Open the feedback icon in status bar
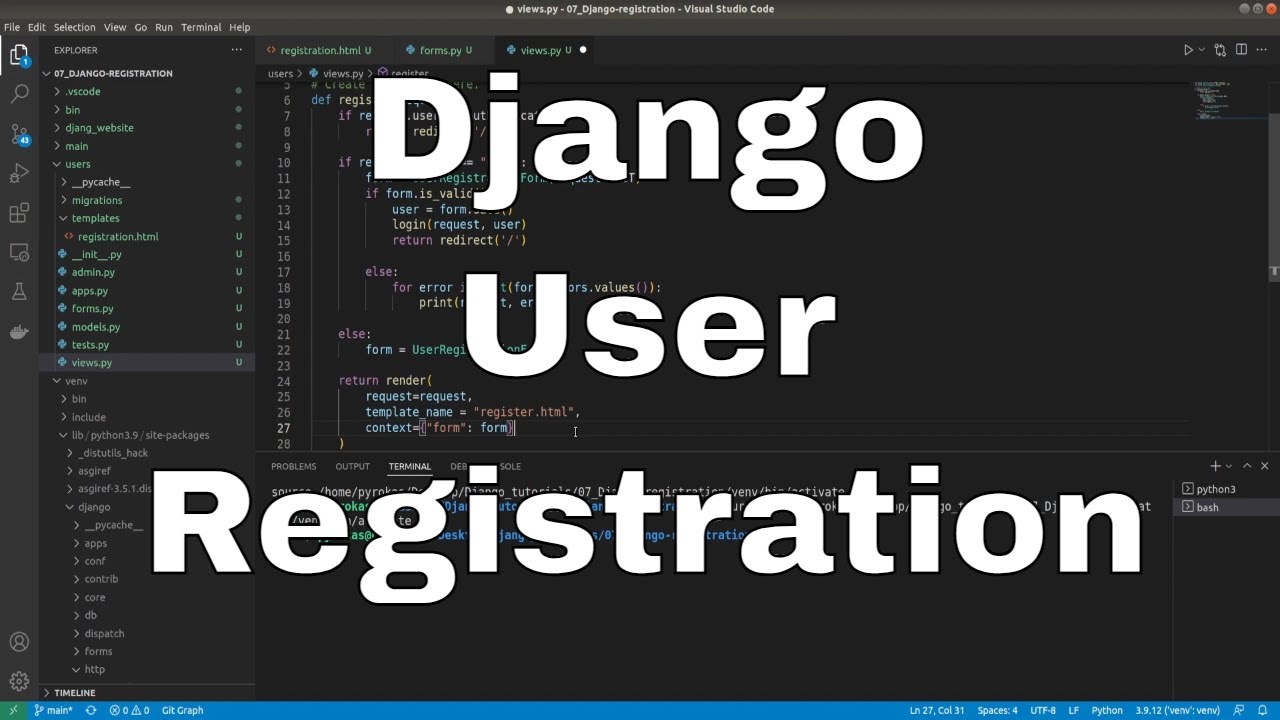This screenshot has height=720, width=1280. click(x=1240, y=710)
